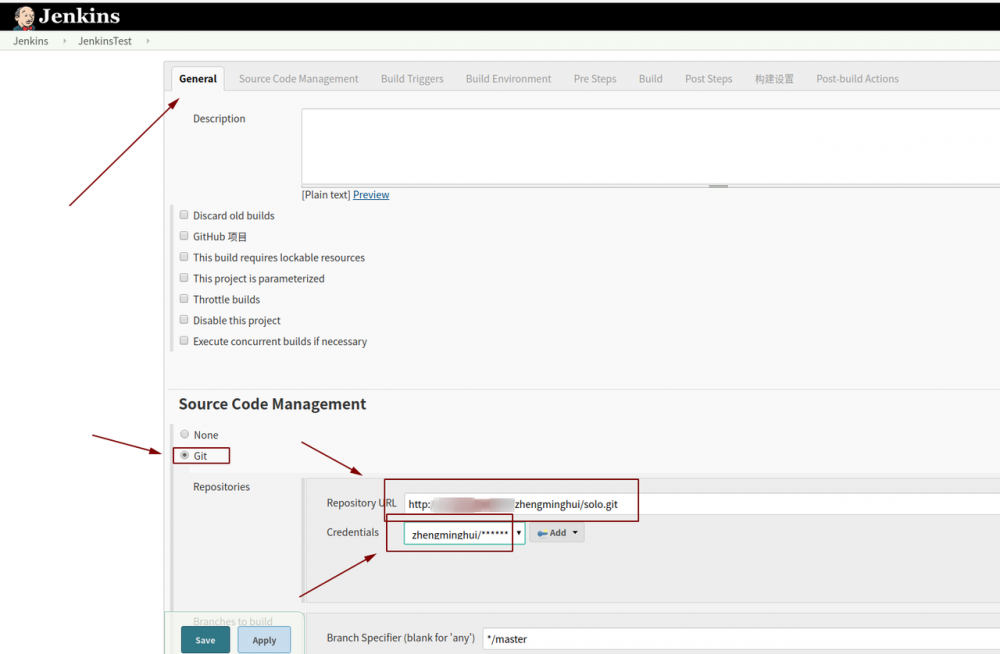The width and height of the screenshot is (1000, 654).
Task: Go to the Pre Steps tab
Action: 595,78
